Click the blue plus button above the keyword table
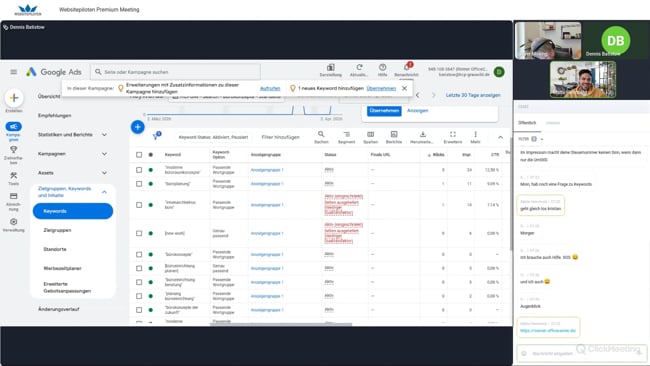The height and width of the screenshot is (366, 650). 138,127
